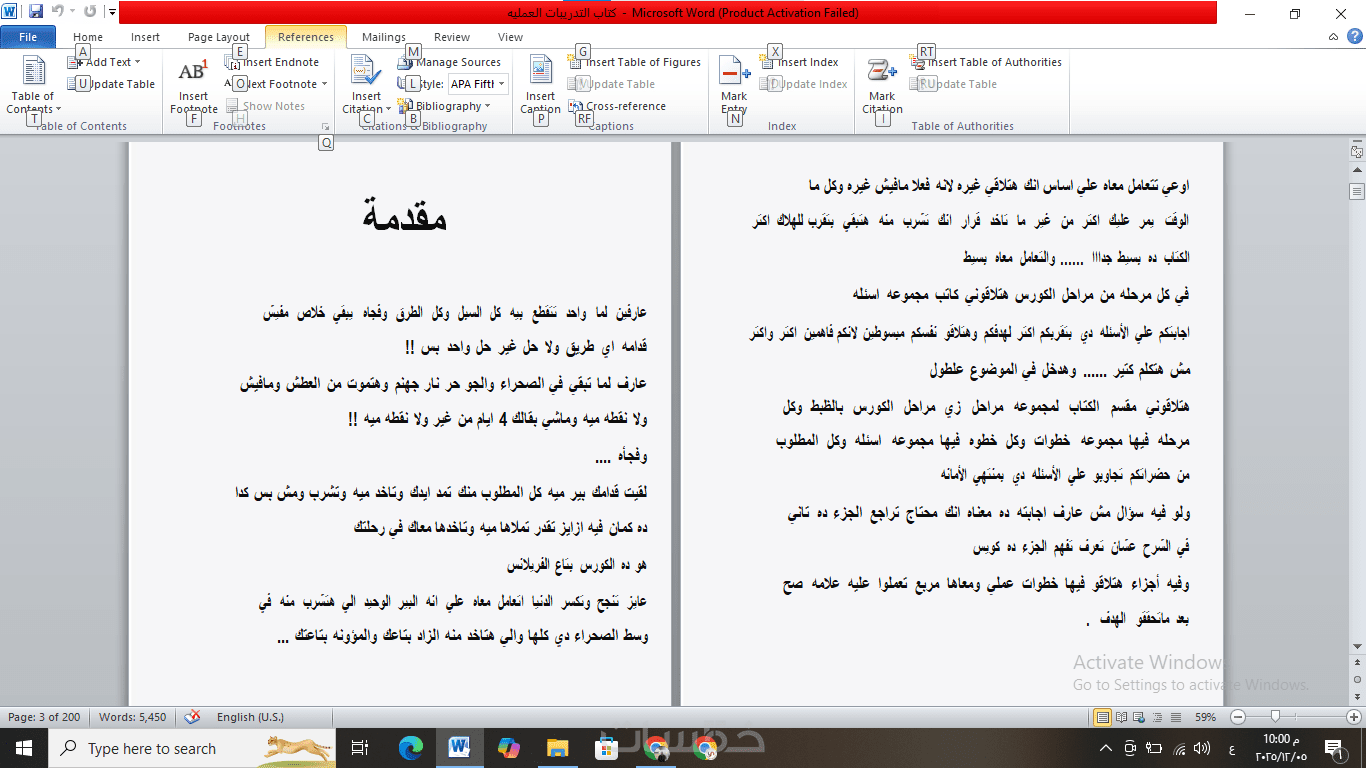Click the Word icon in the taskbar
Screen dimensions: 1366x768
point(460,748)
